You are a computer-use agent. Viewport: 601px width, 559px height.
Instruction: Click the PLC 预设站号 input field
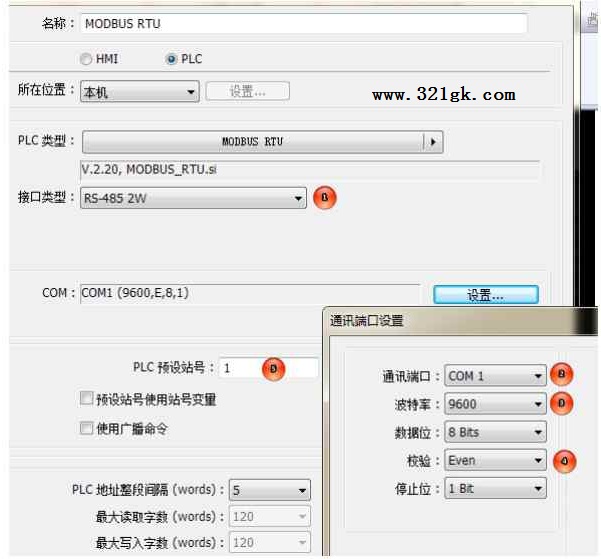pos(240,368)
